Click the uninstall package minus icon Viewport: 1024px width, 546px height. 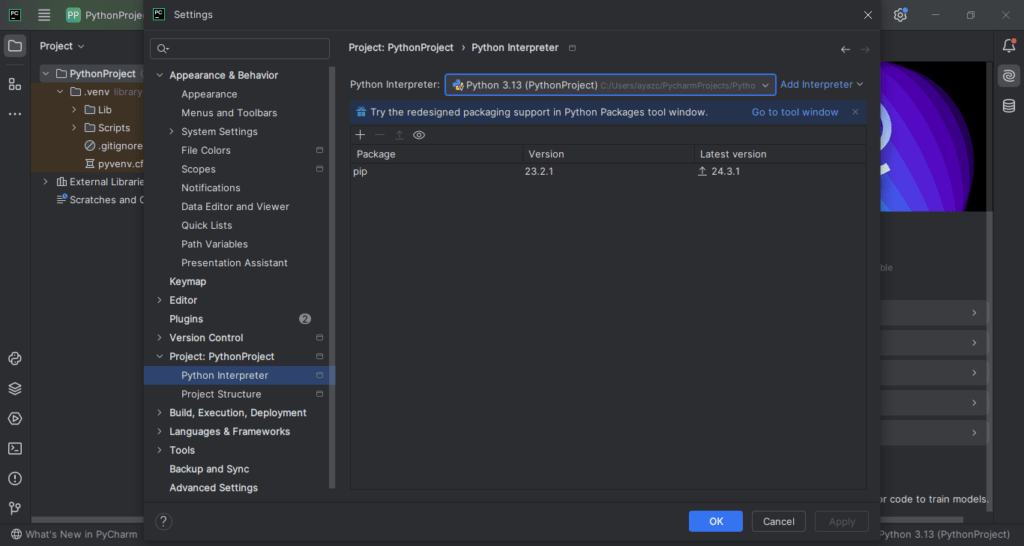pos(379,135)
